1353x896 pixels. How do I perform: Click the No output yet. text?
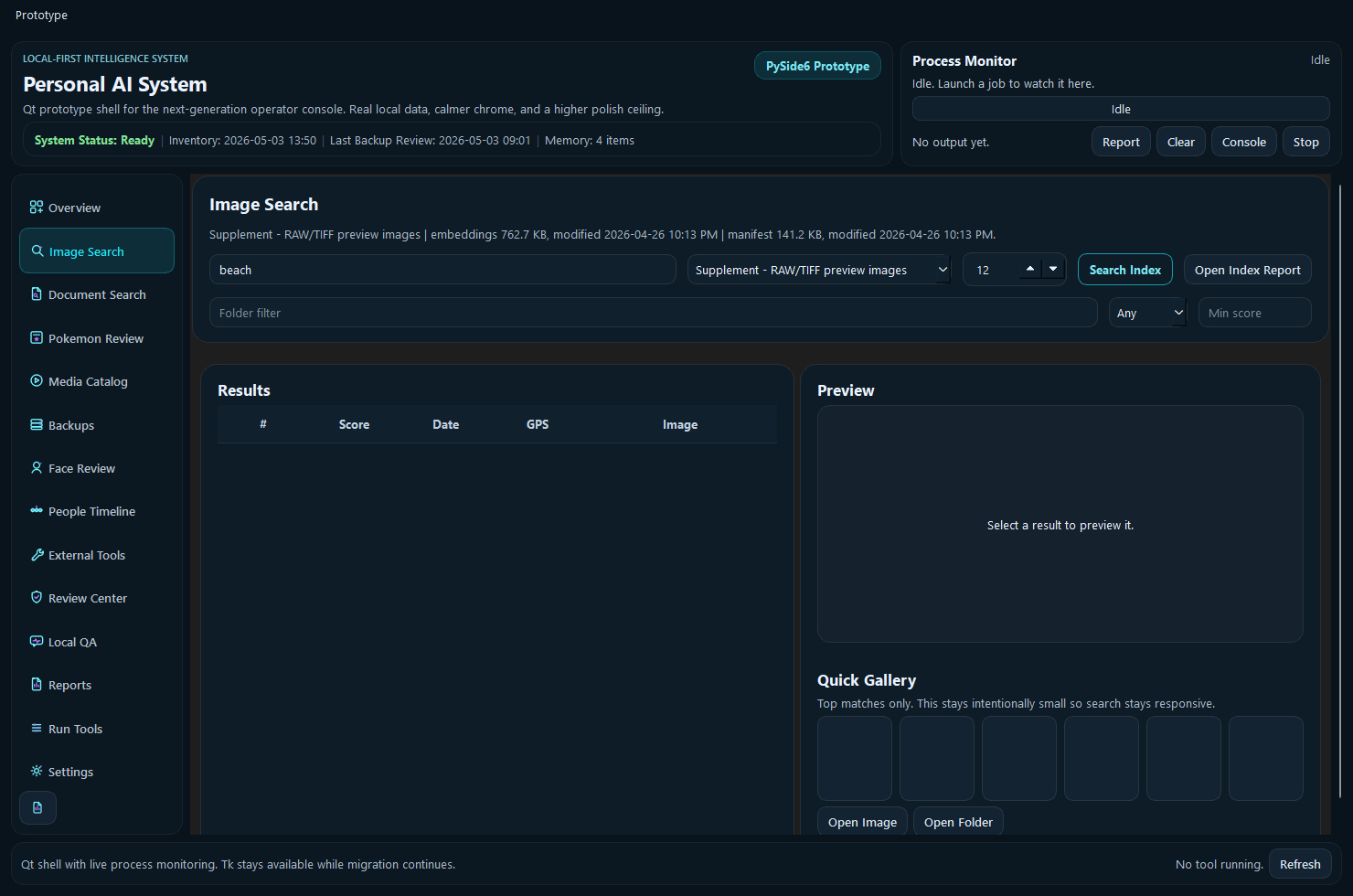tap(951, 142)
